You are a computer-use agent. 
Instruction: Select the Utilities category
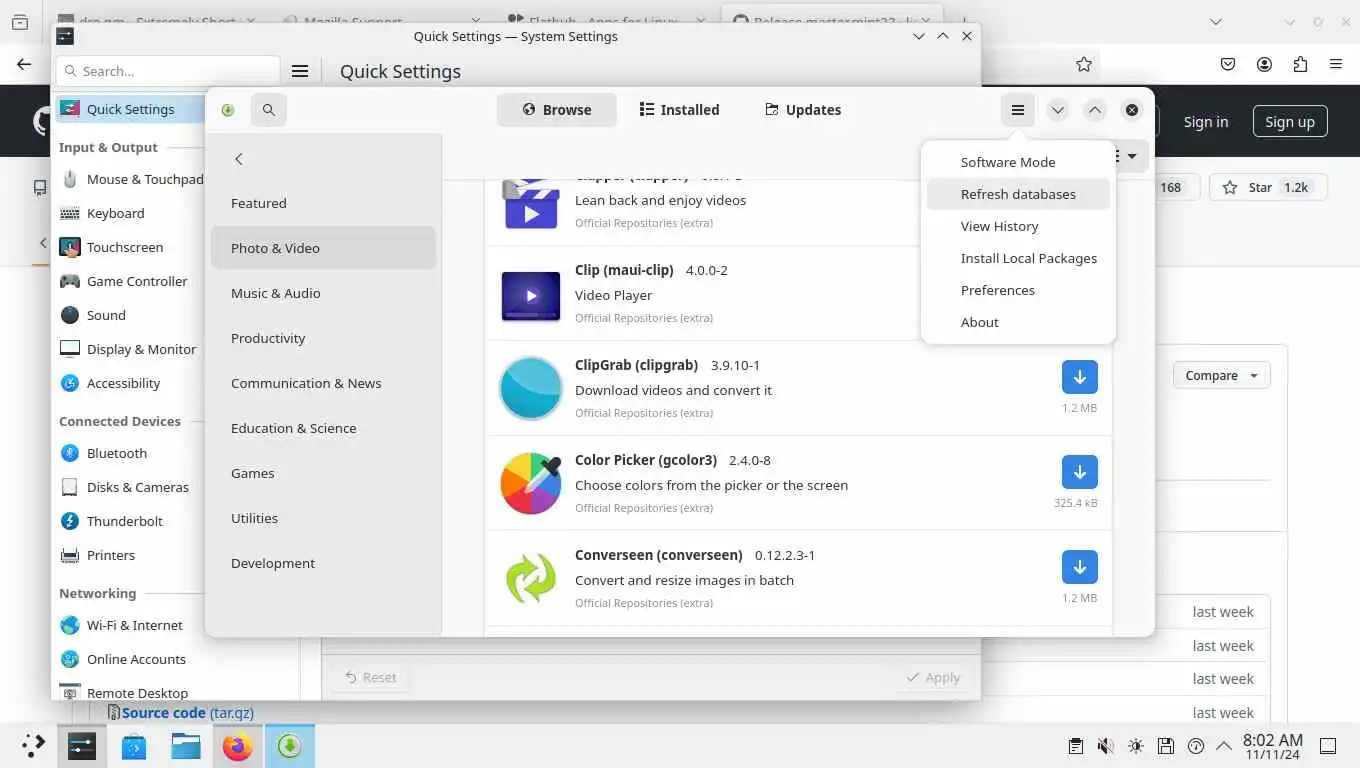323,518
